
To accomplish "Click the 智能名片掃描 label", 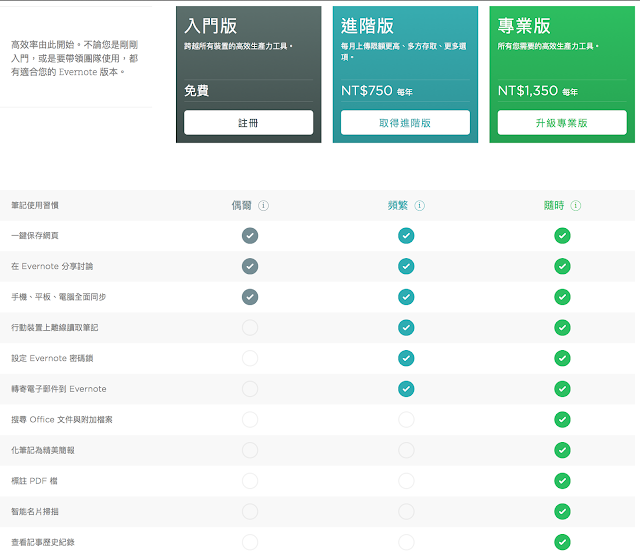I will [x=35, y=512].
